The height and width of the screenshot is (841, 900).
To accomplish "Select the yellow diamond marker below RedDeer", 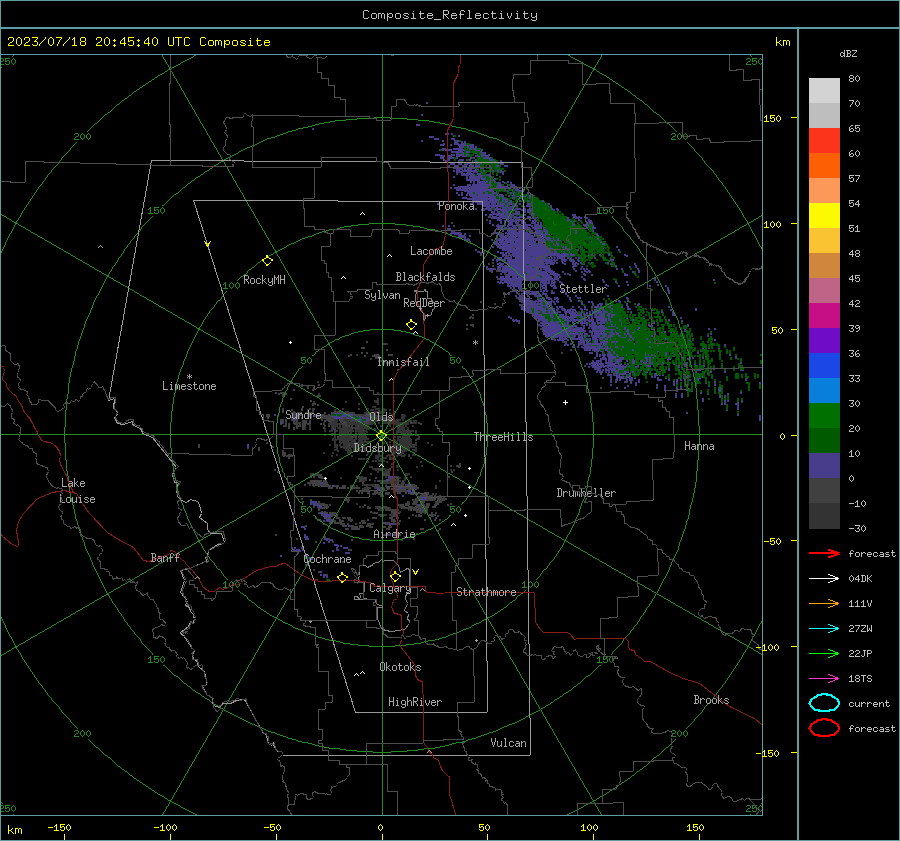I will click(x=411, y=325).
